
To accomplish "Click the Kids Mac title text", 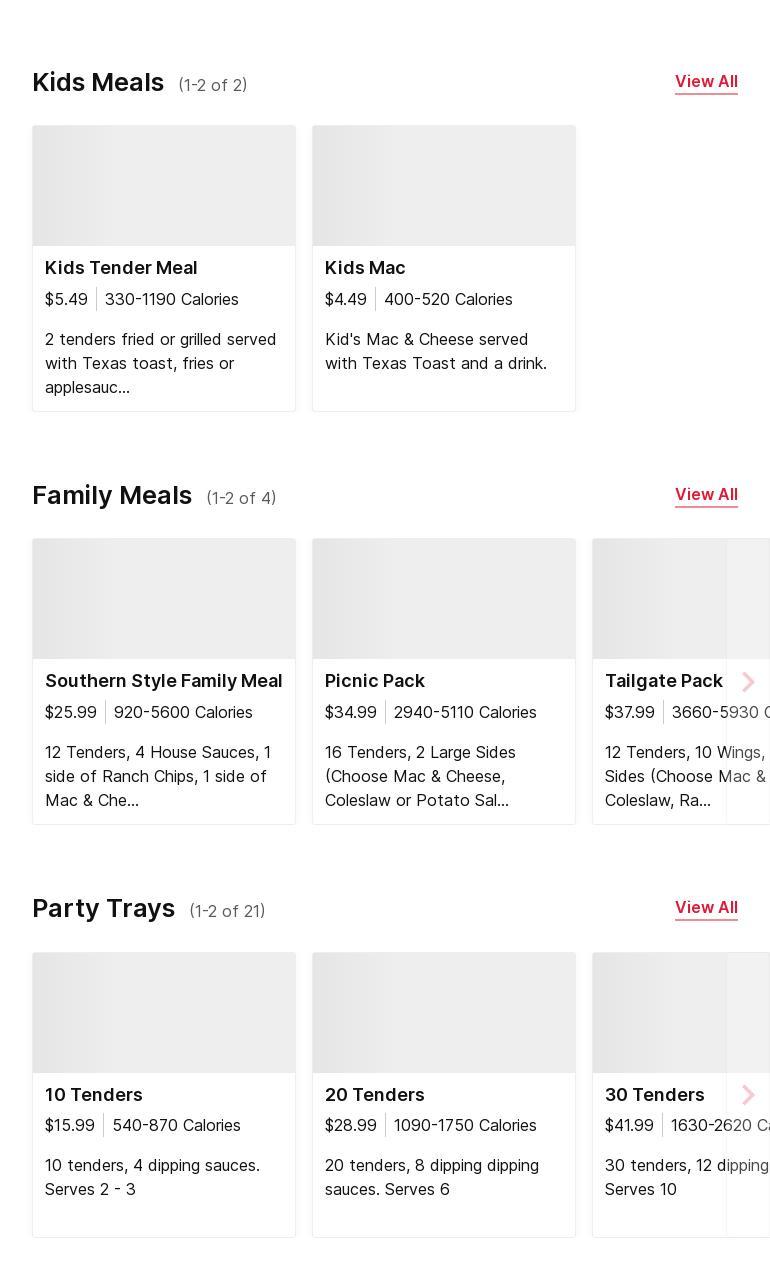I will click(365, 268).
